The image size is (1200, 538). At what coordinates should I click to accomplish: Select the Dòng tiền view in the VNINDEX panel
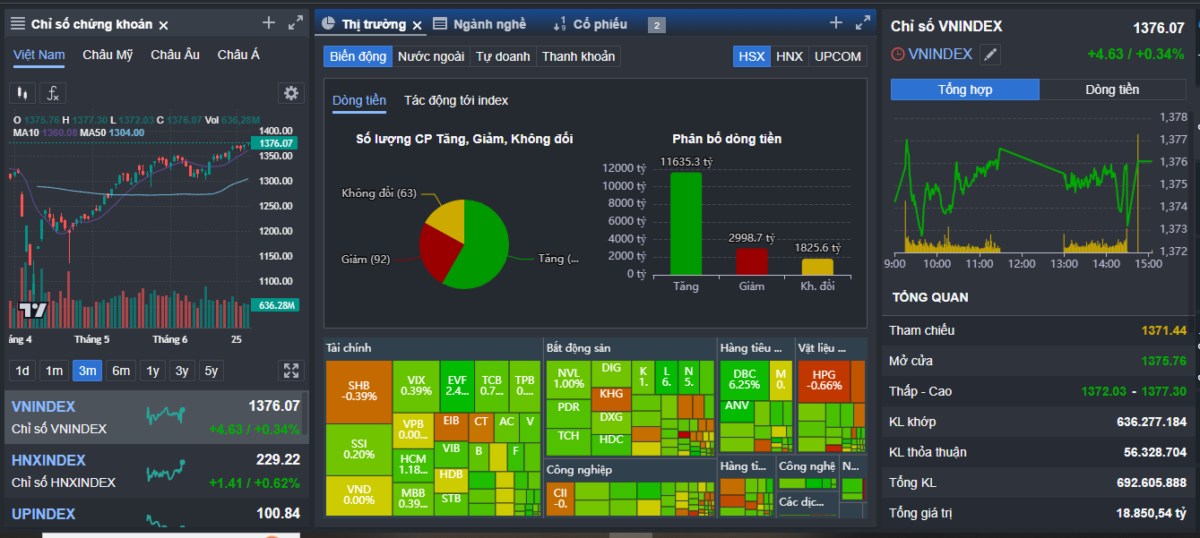pos(1112,89)
